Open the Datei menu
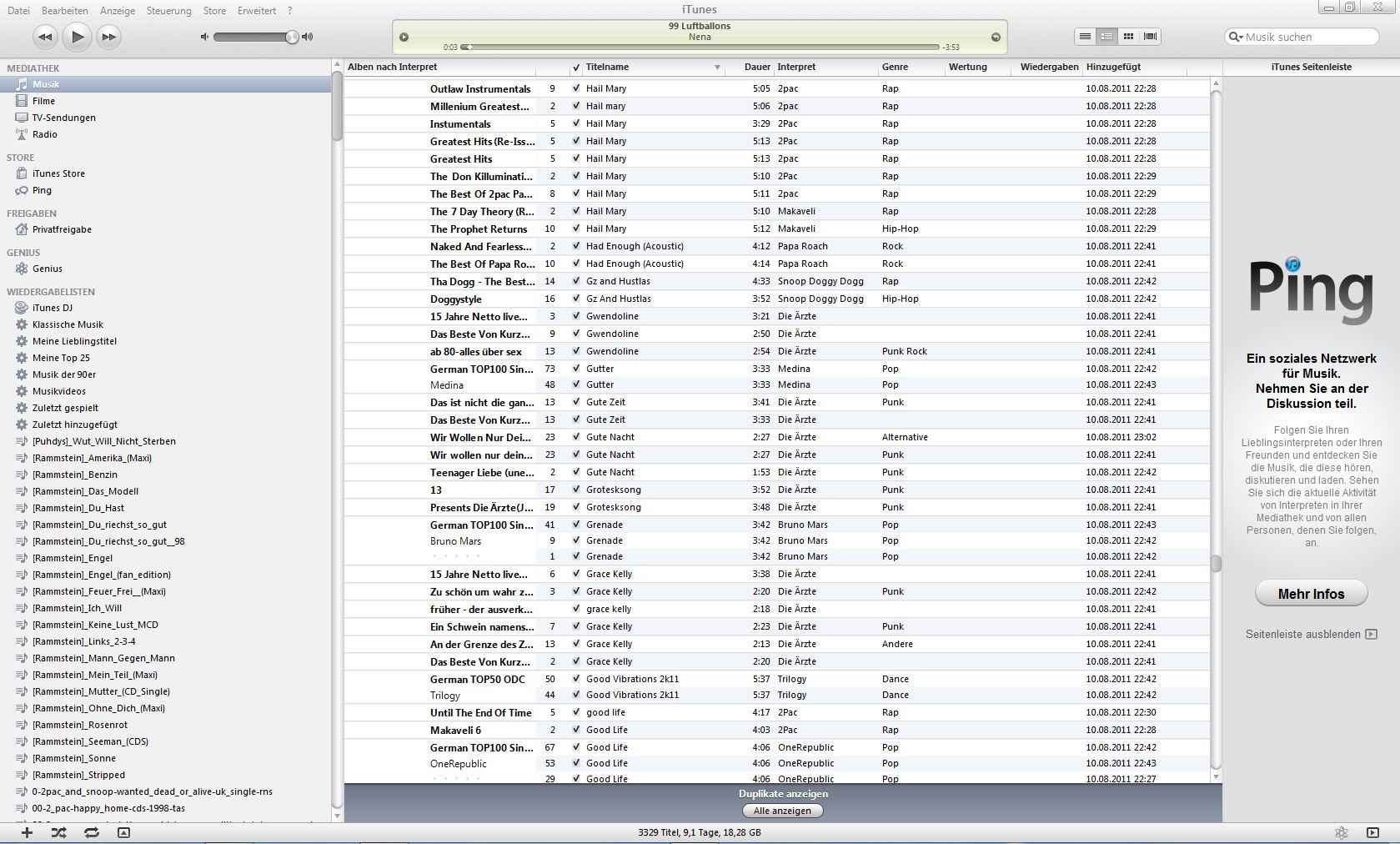 click(x=18, y=11)
